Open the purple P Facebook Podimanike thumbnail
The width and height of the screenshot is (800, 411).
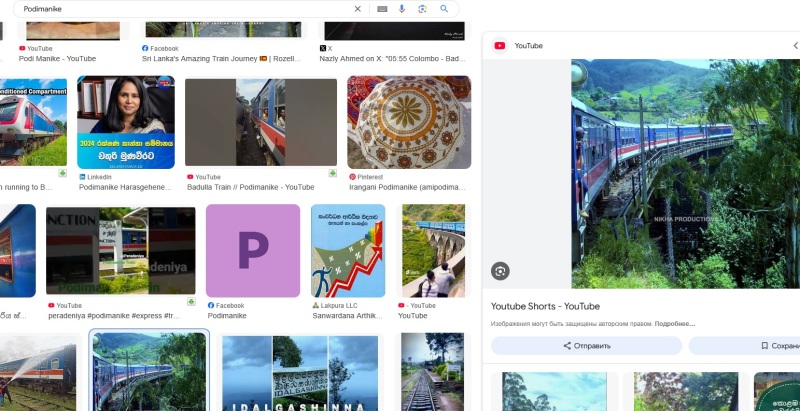253,251
